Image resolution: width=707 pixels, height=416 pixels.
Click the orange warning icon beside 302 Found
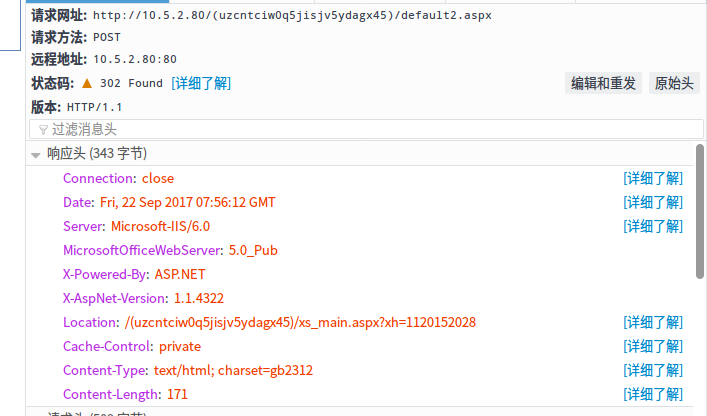tap(87, 83)
